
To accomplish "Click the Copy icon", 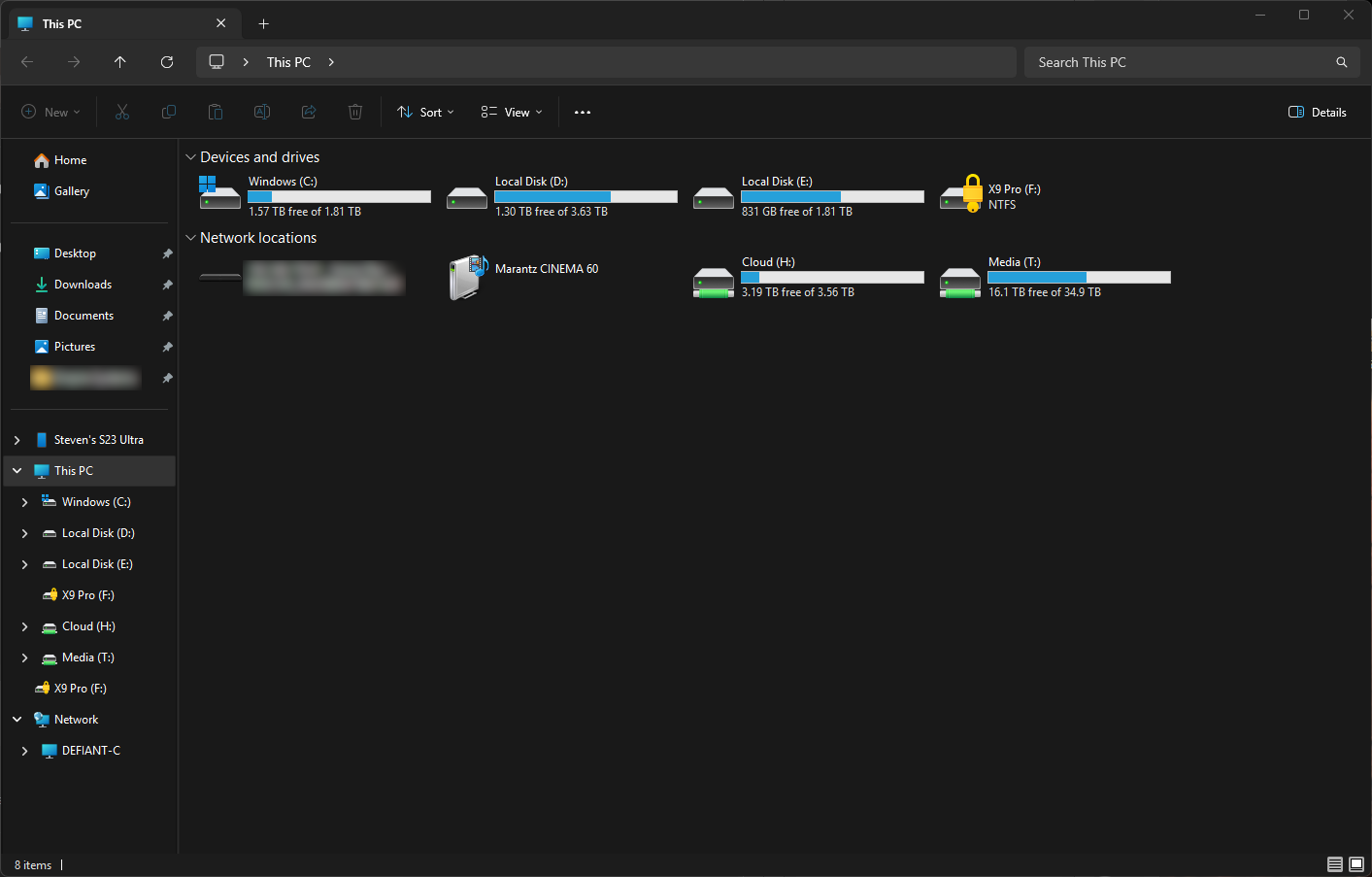I will (168, 112).
